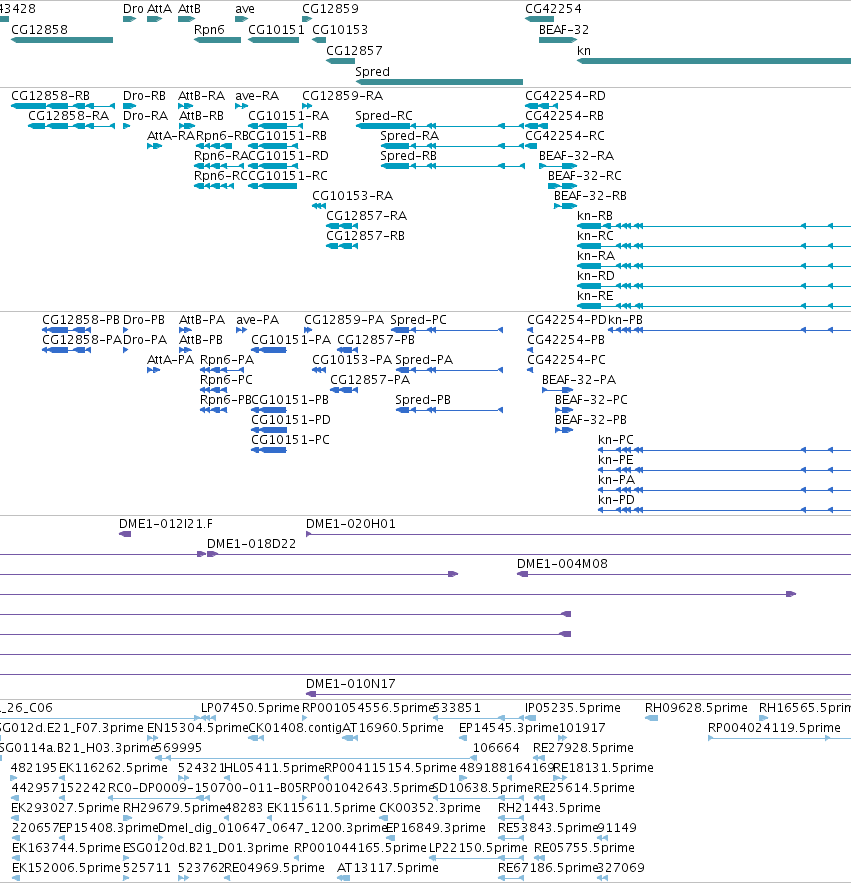Viewport: 851px width, 883px height.
Task: Click transcript kn-RB
Action: (714, 226)
